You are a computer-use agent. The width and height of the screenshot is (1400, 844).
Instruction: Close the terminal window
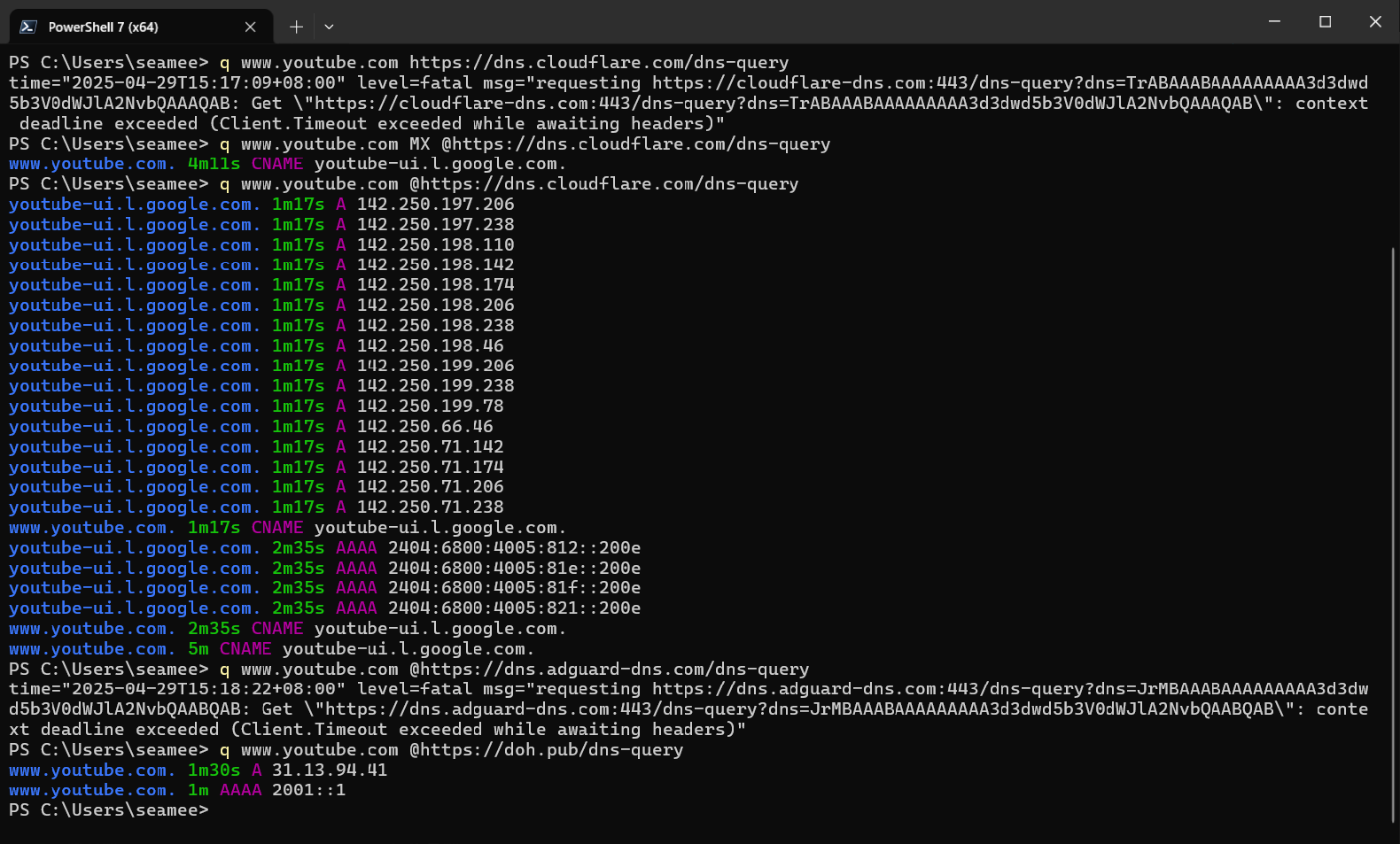[x=1375, y=21]
